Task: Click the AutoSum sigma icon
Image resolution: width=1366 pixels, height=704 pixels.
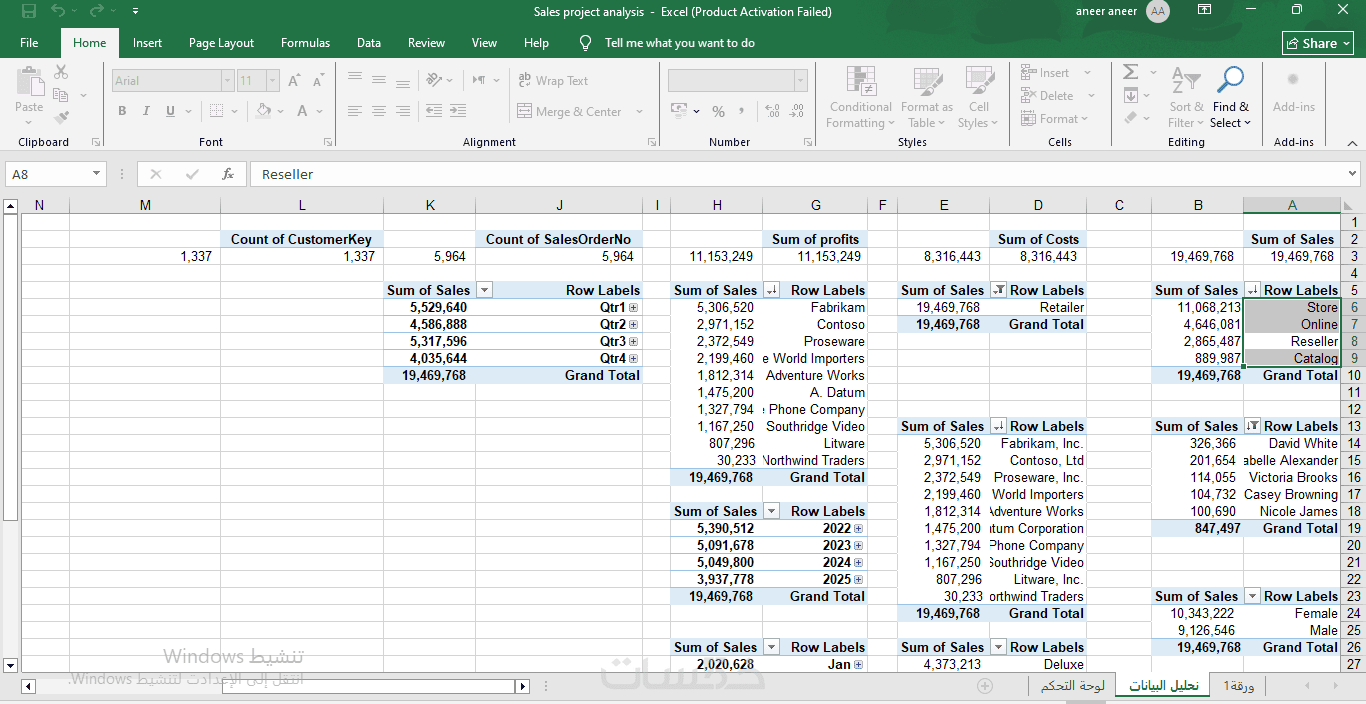Action: click(x=1130, y=72)
